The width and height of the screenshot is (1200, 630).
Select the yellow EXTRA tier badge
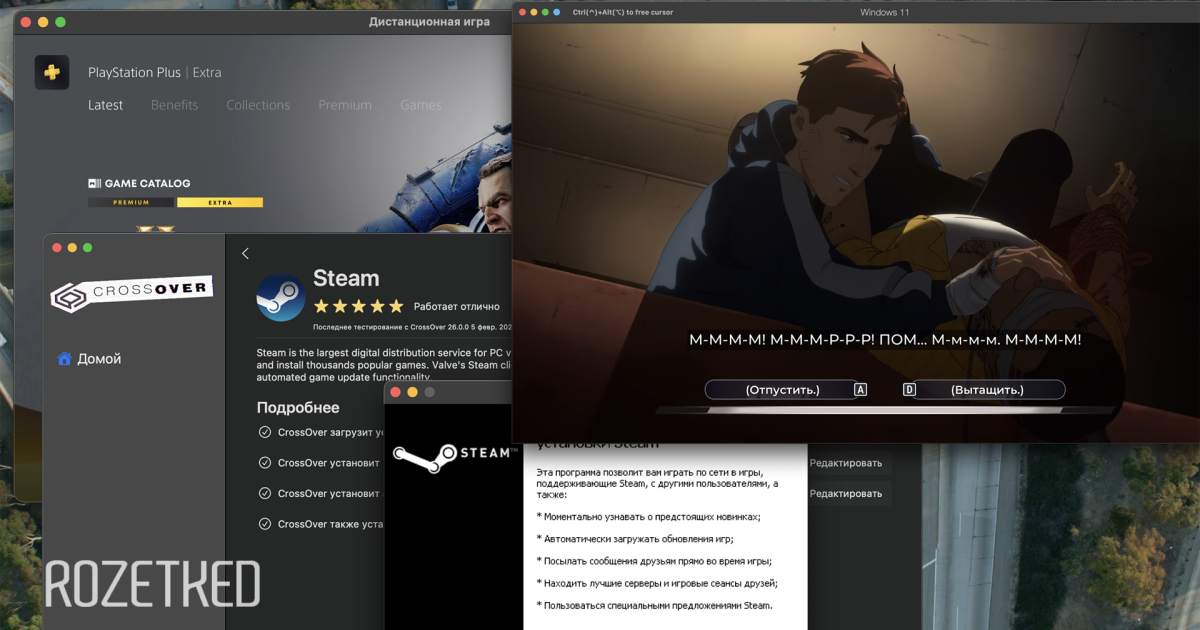220,202
